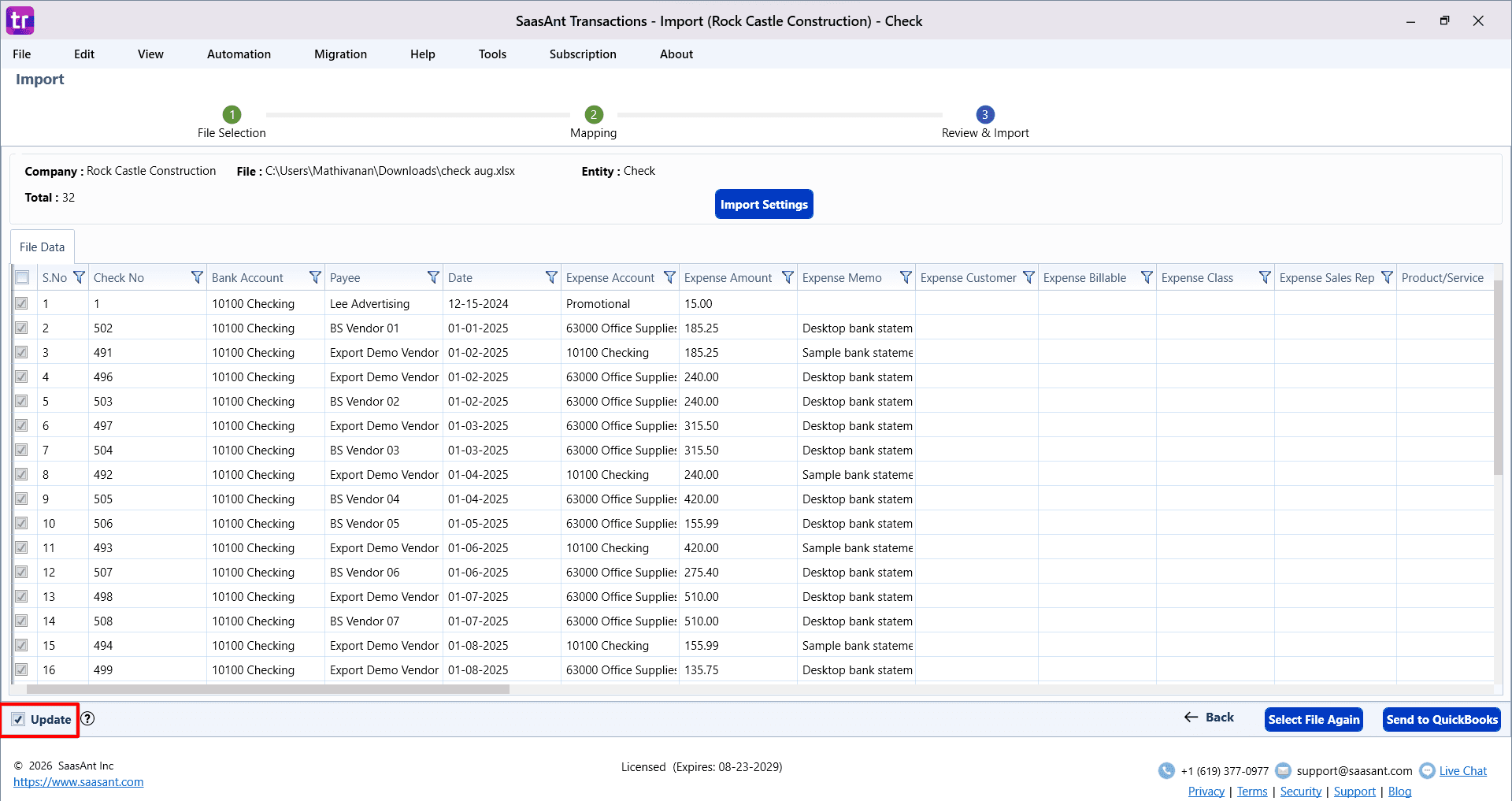Open the Bank Account column filter icon
1512x801 pixels.
click(315, 277)
